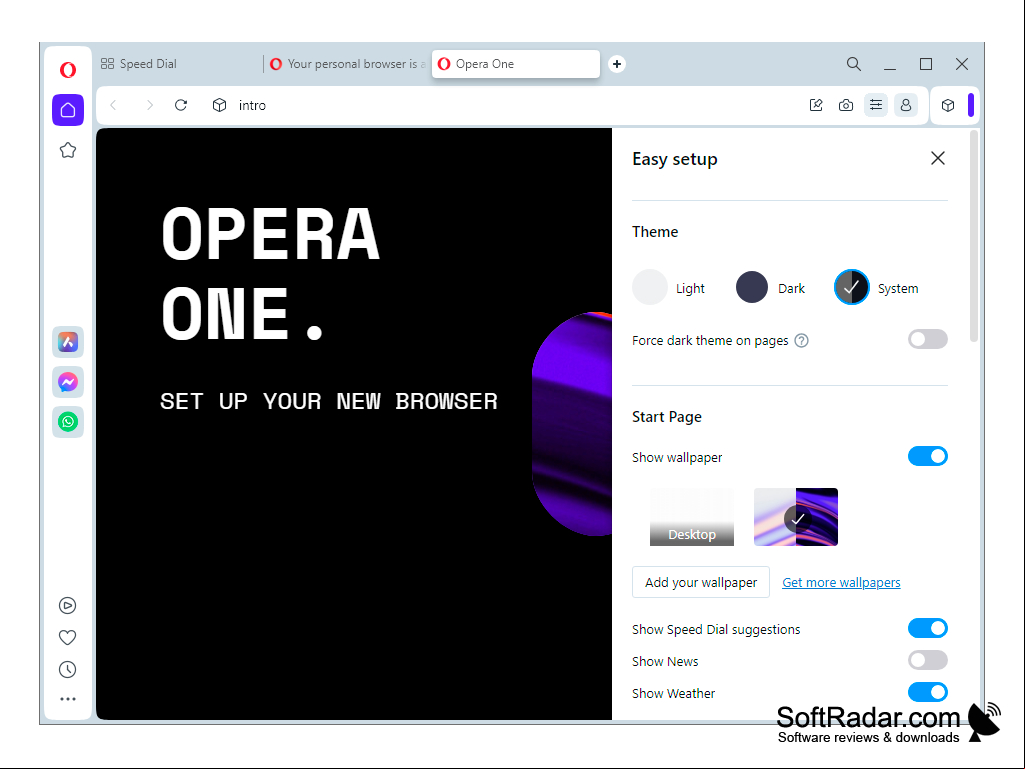Go back with the back arrow
Image resolution: width=1025 pixels, height=769 pixels.
point(114,105)
